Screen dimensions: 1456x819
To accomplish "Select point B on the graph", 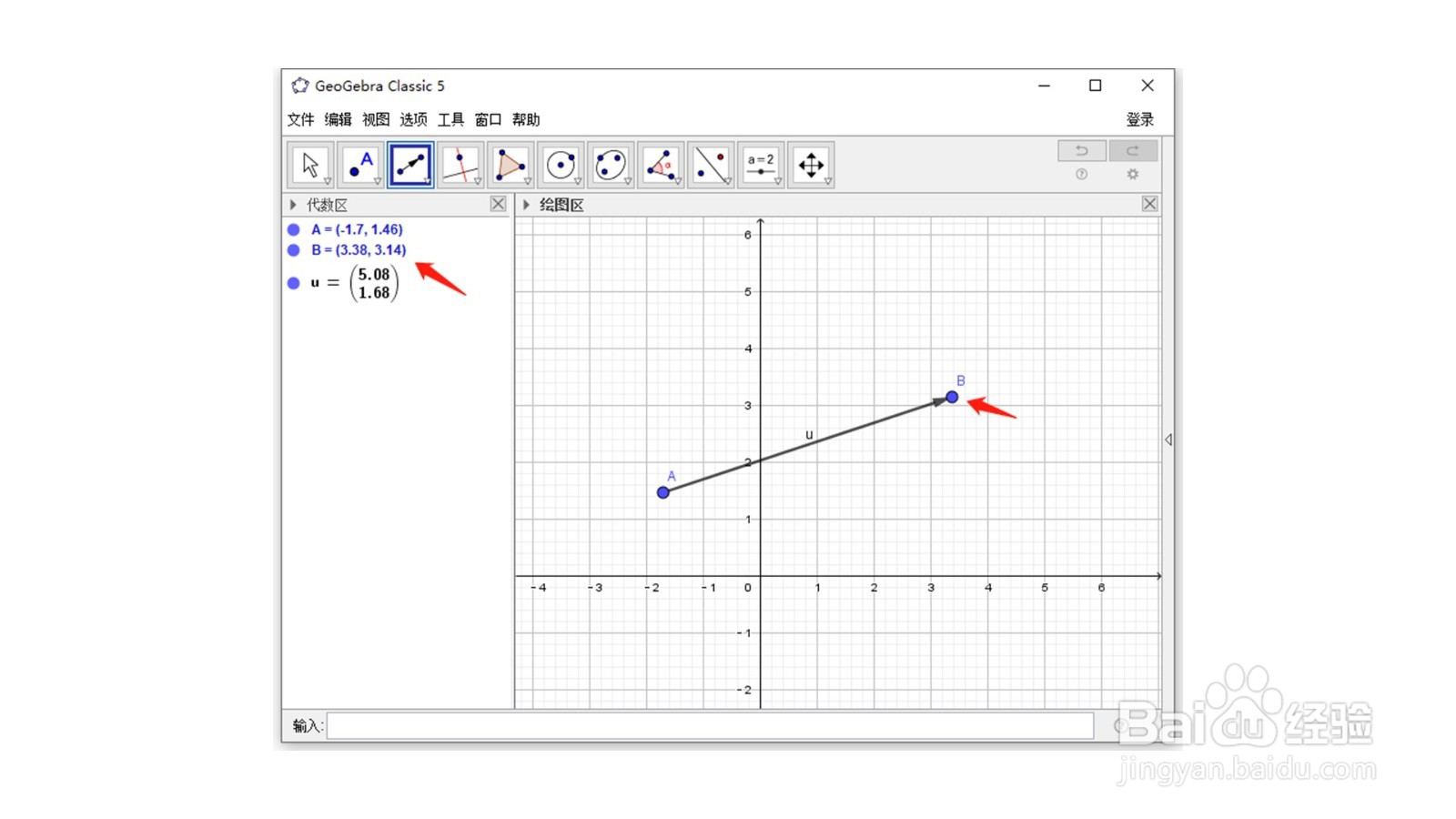I will [952, 397].
